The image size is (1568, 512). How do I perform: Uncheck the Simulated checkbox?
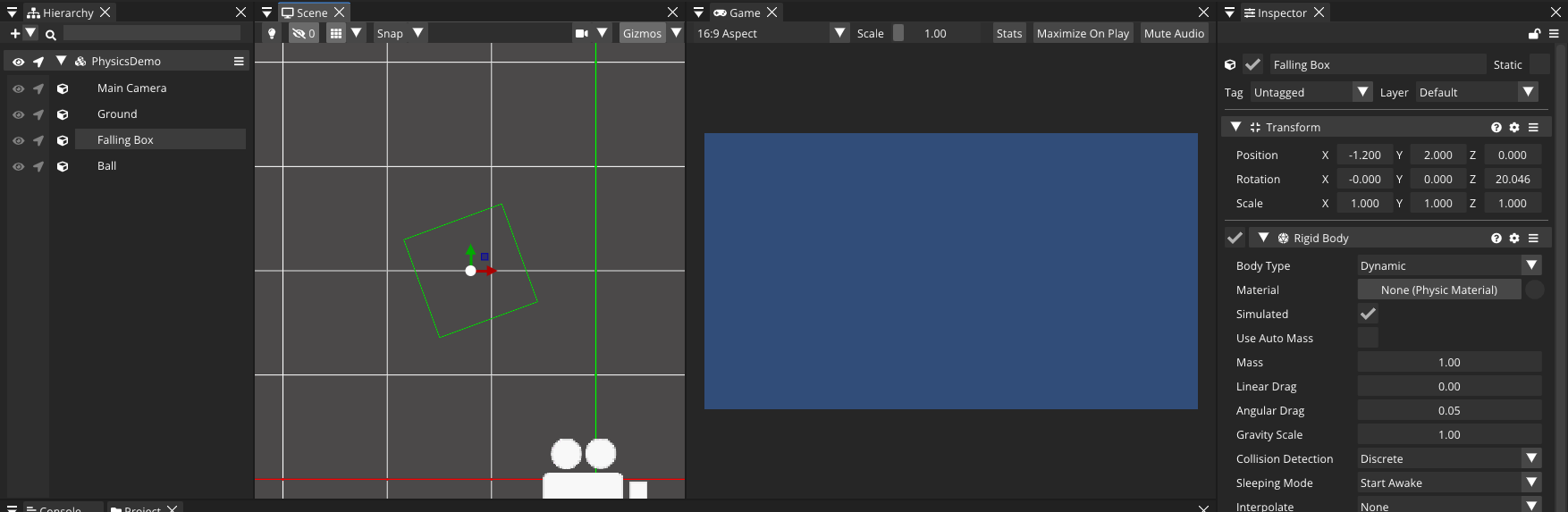(x=1368, y=314)
